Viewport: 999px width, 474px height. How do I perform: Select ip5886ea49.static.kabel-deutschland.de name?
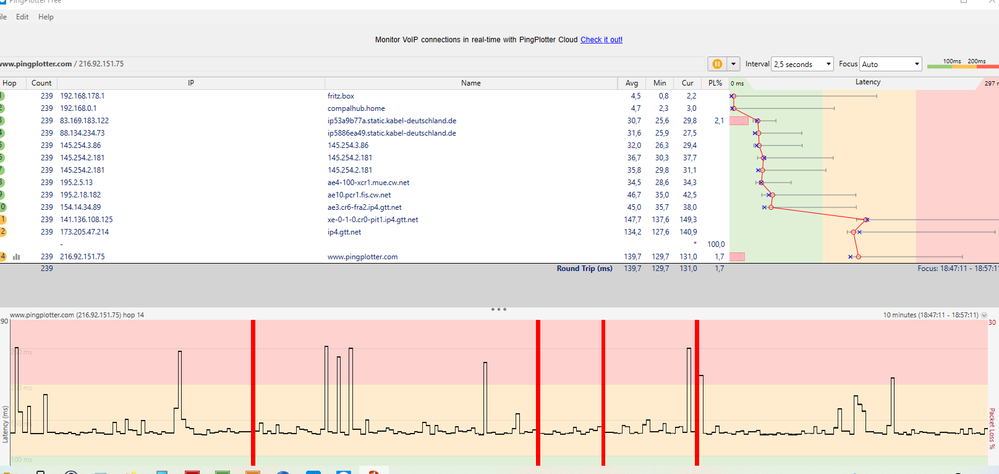392,133
